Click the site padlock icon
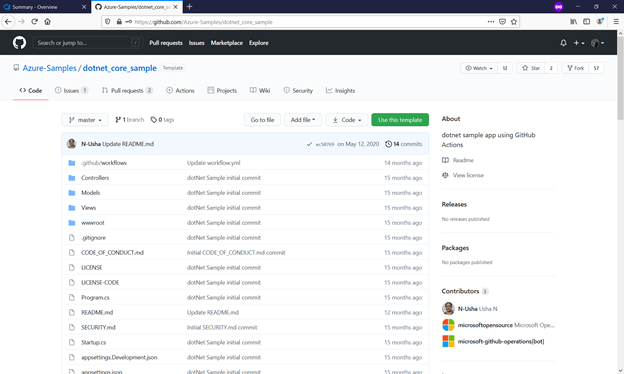Screen dimensions: 624x374 point(119,21)
